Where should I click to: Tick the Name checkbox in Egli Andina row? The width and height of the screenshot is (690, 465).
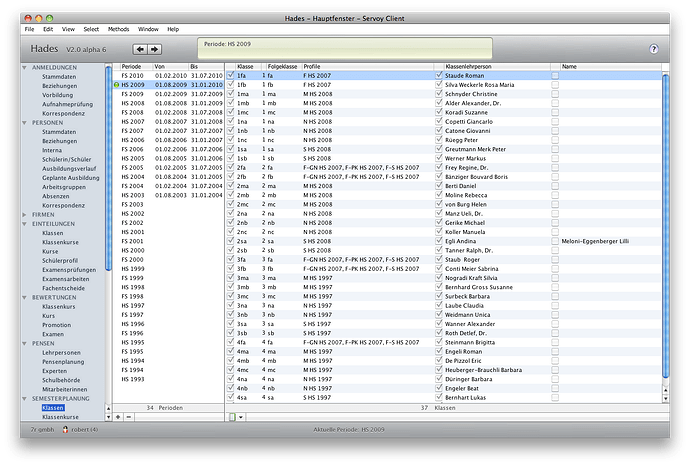click(x=555, y=241)
